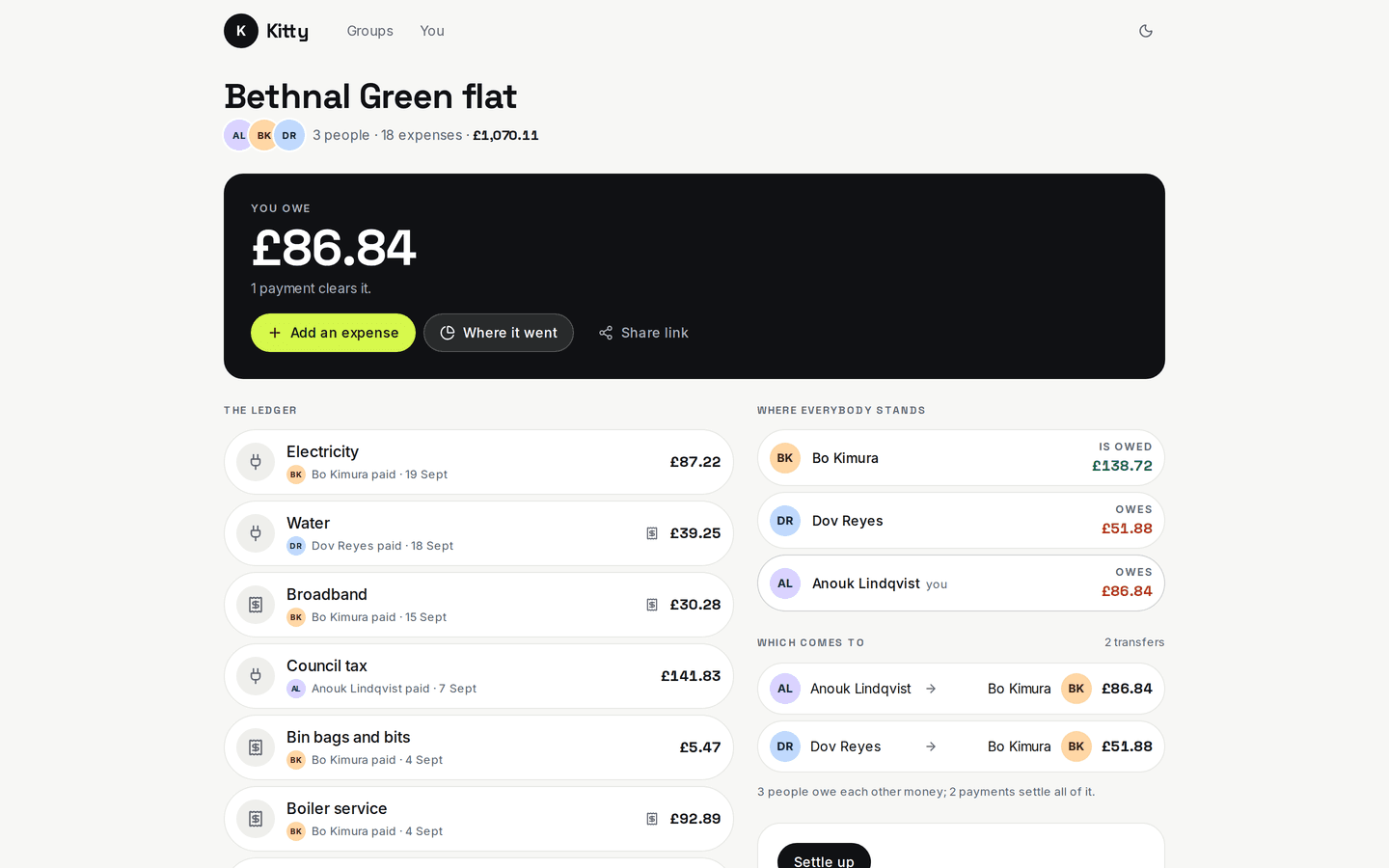Viewport: 1389px width, 868px height.
Task: Click the AL avatar in the £86.84 transfer row
Action: [785, 689]
